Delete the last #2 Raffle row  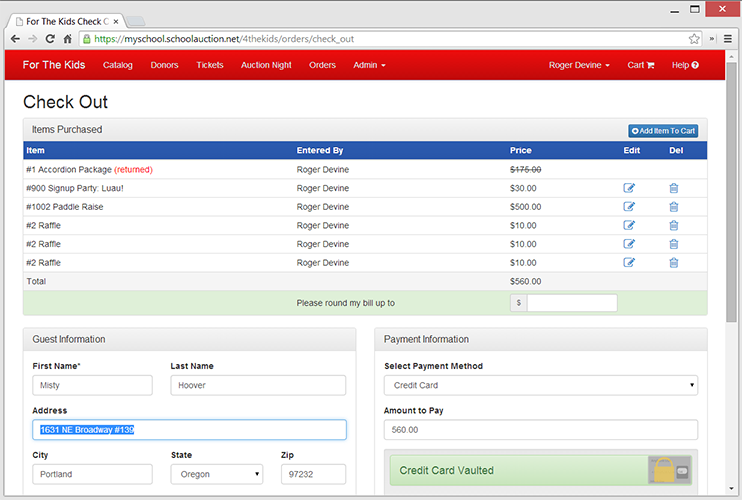(674, 262)
